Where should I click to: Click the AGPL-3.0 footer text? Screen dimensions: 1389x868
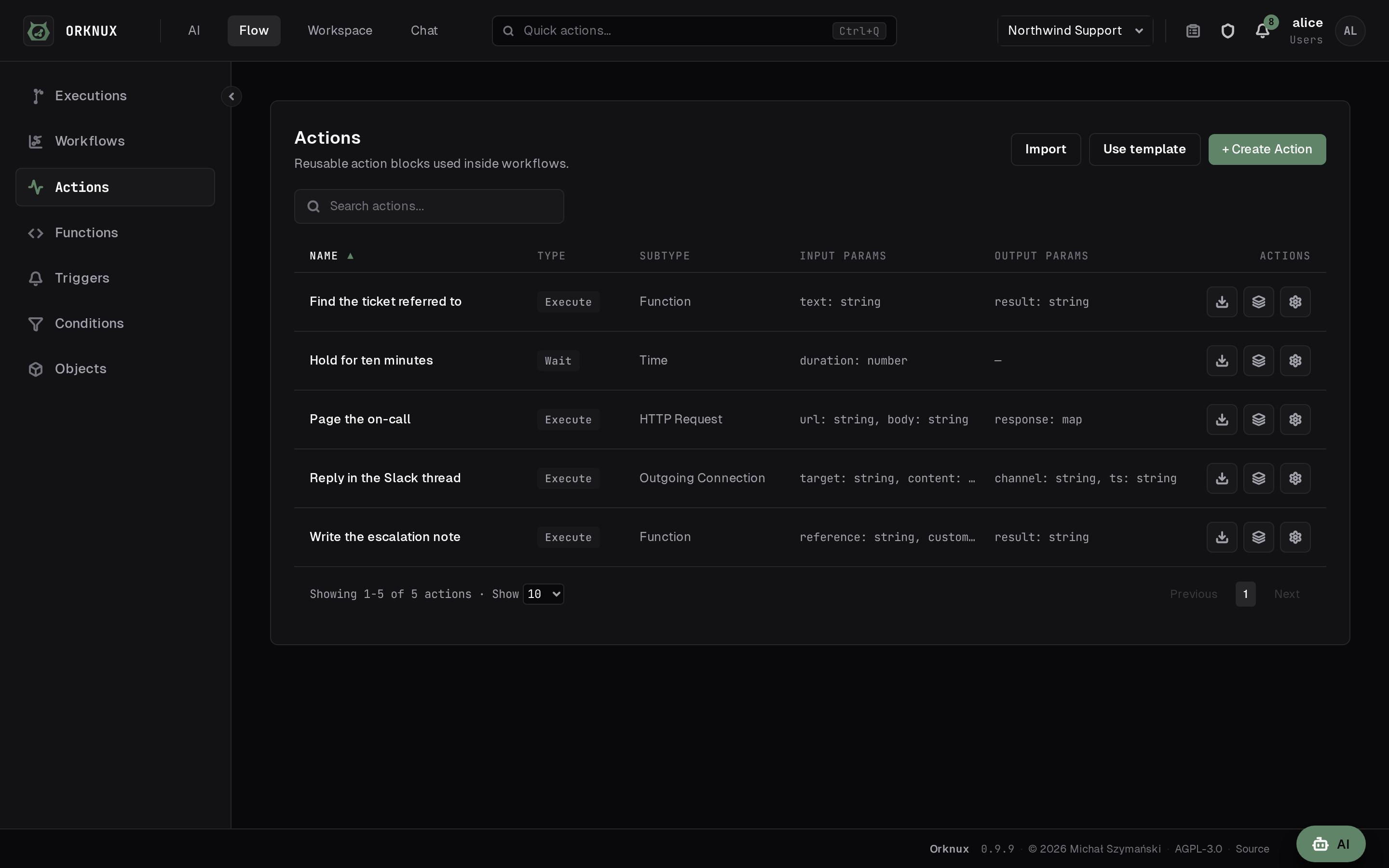(x=1198, y=849)
